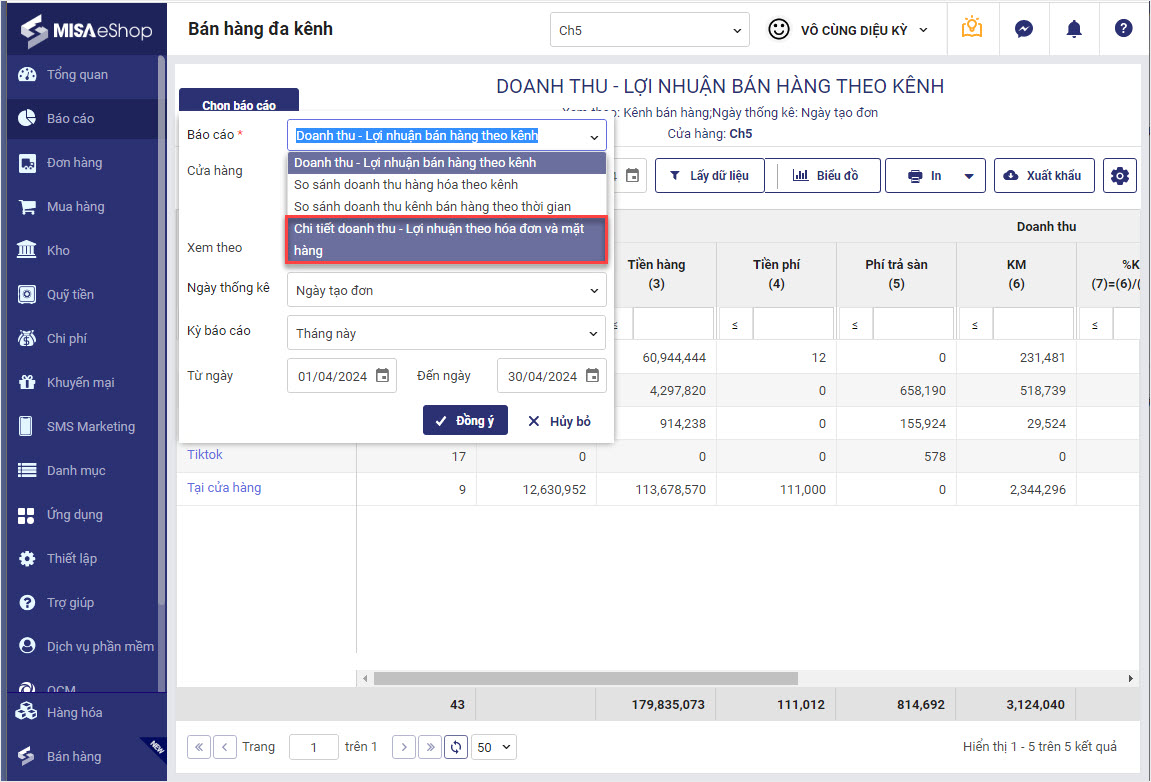Click the Xuất khẩu export button
Viewport: 1151px width, 782px height.
(1044, 175)
